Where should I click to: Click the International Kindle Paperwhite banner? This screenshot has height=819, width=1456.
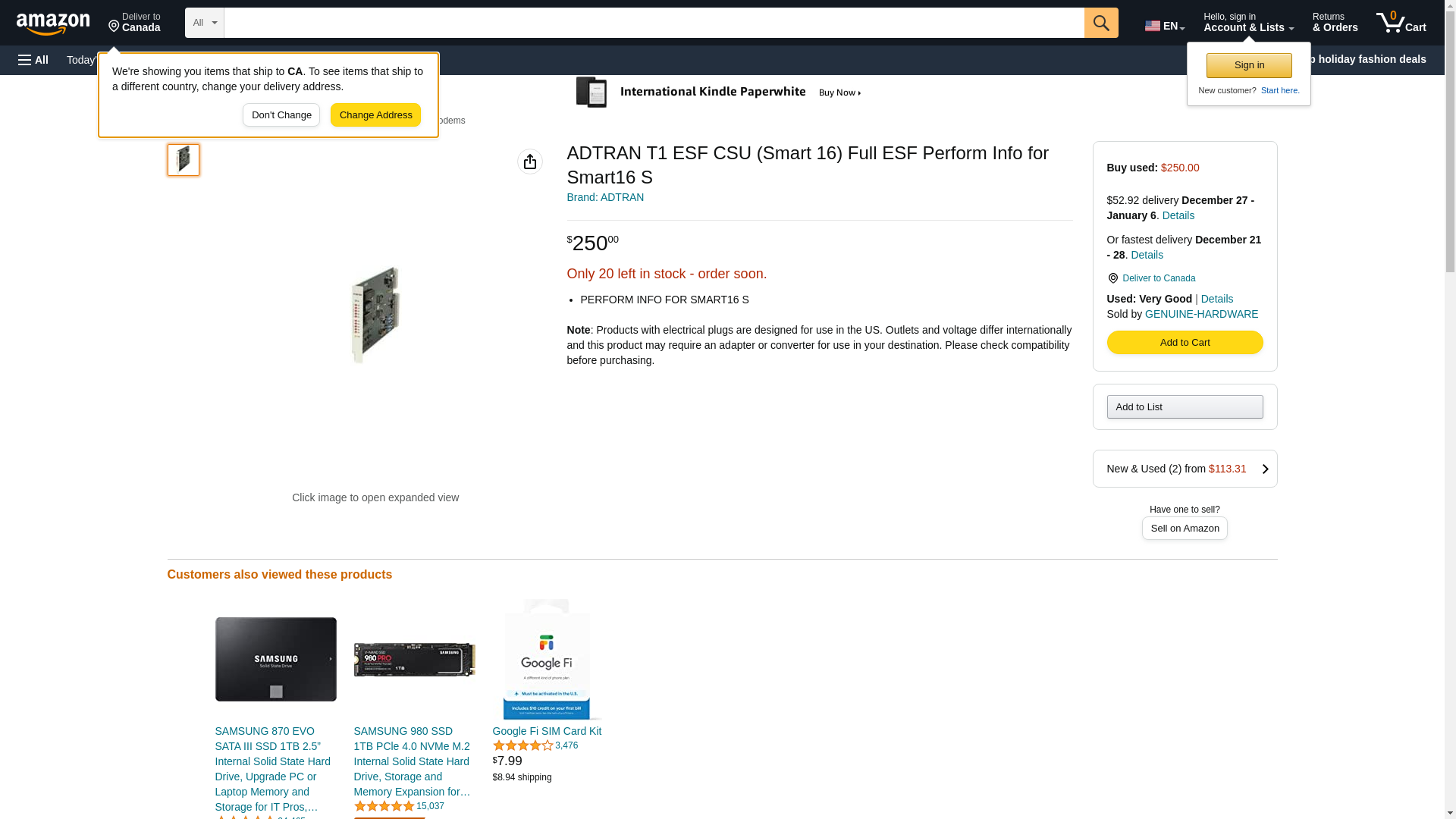pos(720,93)
